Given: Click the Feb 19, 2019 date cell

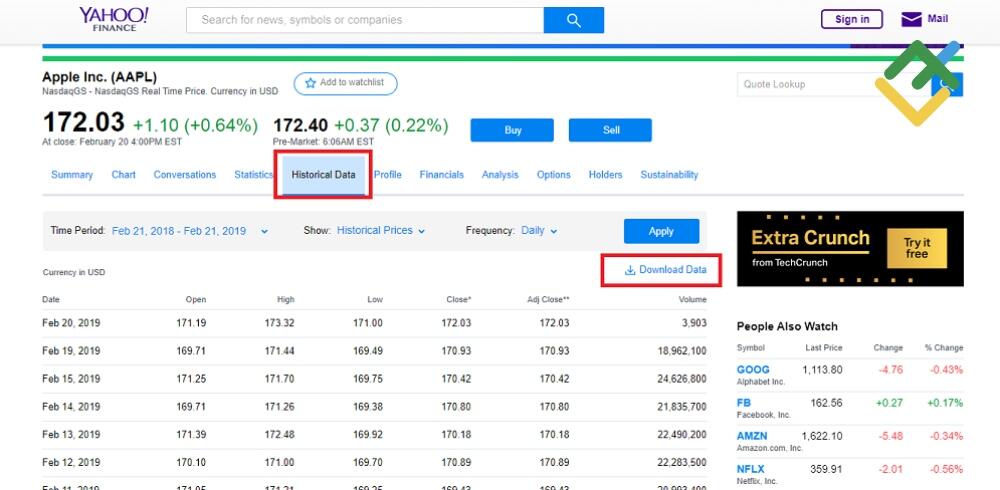Looking at the screenshot, I should pos(71,351).
